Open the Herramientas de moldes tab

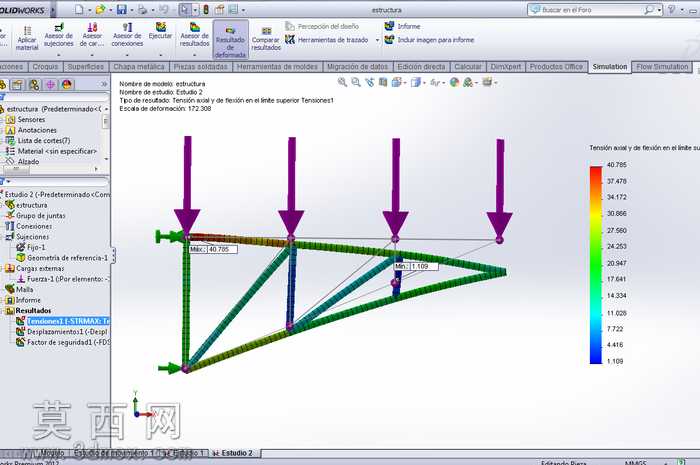[277, 66]
